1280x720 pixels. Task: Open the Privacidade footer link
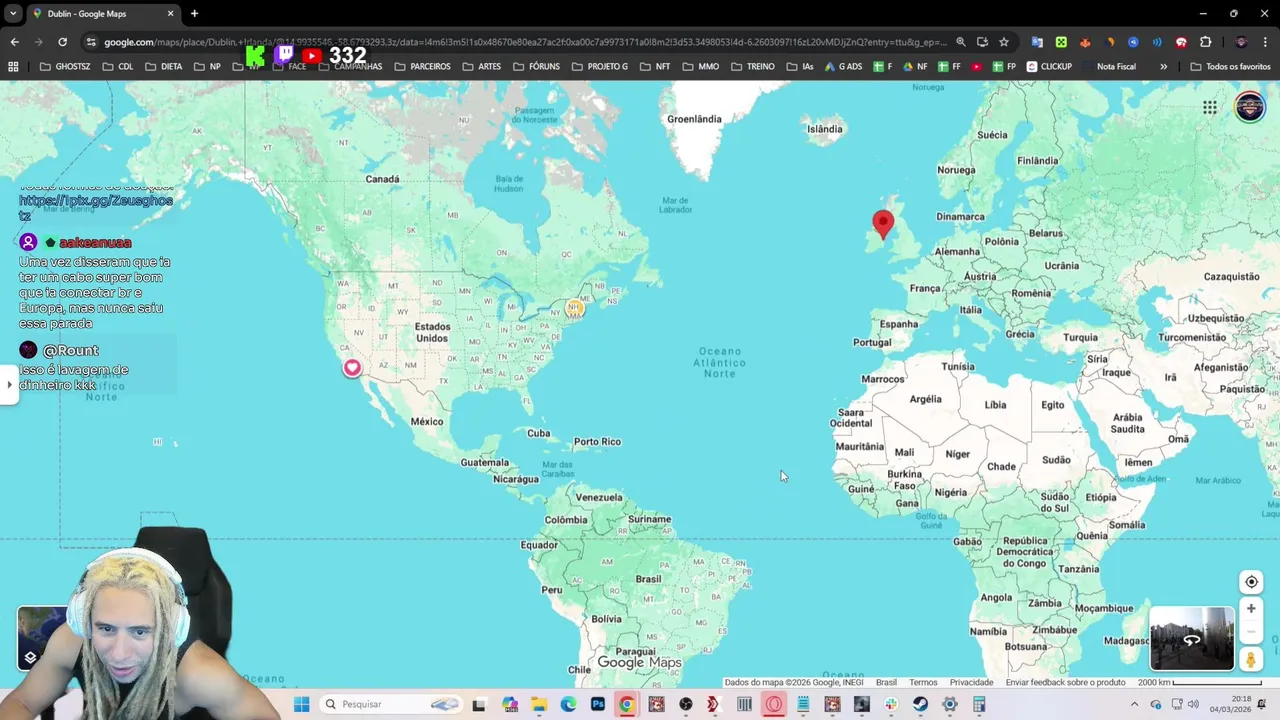(x=971, y=682)
